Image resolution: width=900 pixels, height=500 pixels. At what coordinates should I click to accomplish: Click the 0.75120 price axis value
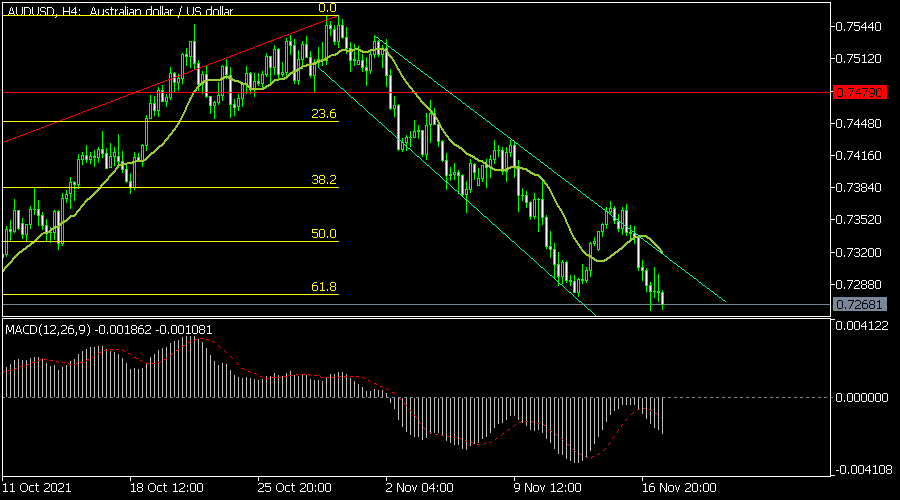[859, 59]
